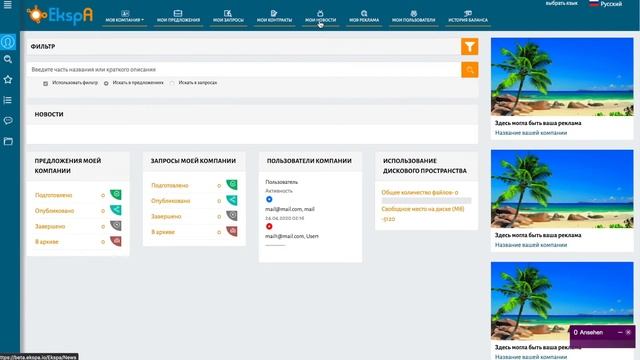Screen dimensions: 640x360
Task: Click red activity indicator above mail@mail.com, User
Action: tap(269, 226)
